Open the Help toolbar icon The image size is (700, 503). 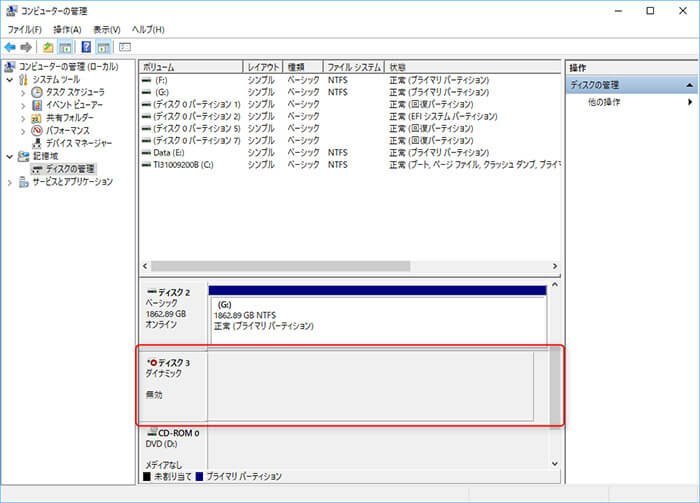tap(87, 47)
